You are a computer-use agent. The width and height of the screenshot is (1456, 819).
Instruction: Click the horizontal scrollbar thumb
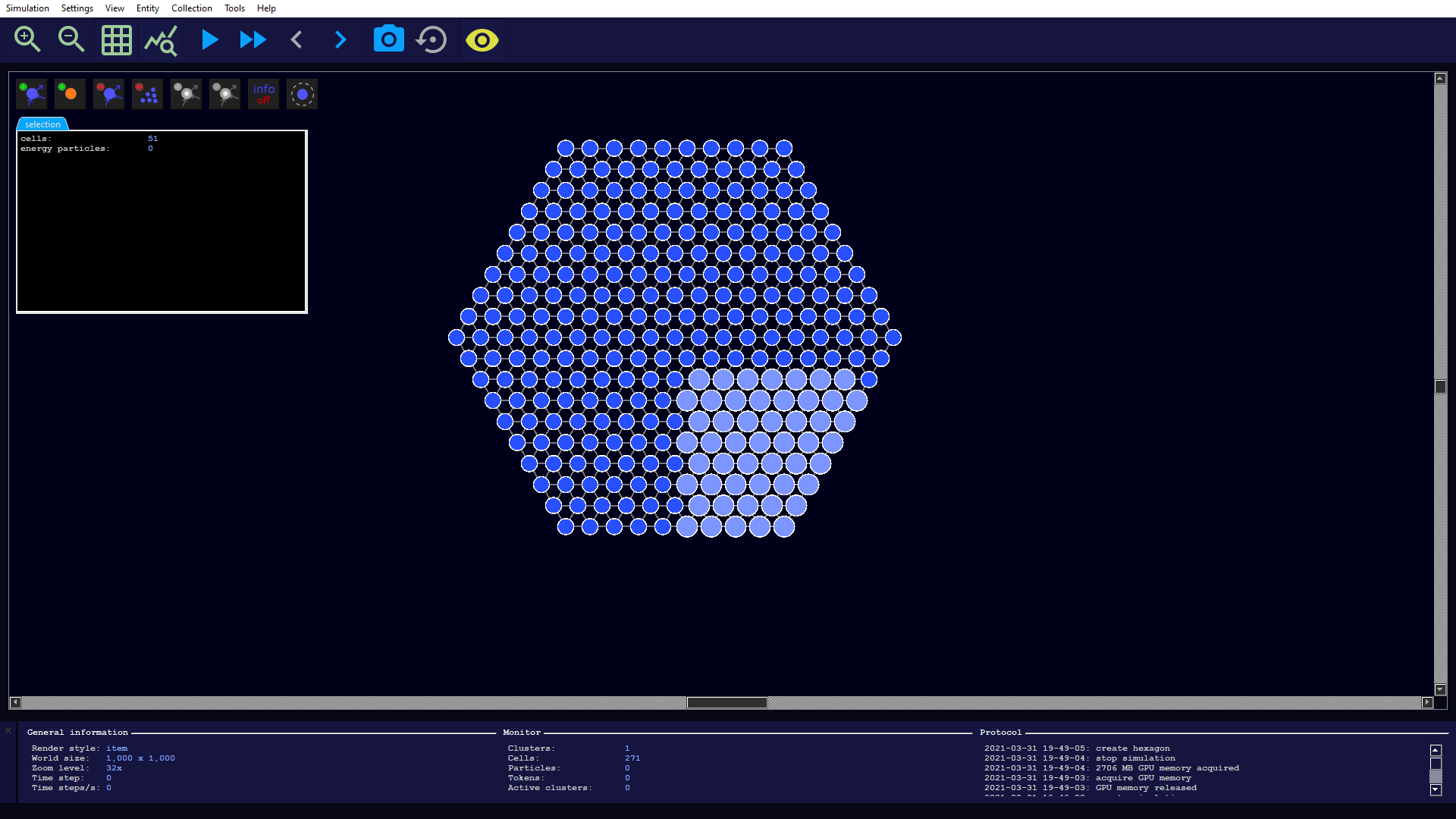(726, 703)
